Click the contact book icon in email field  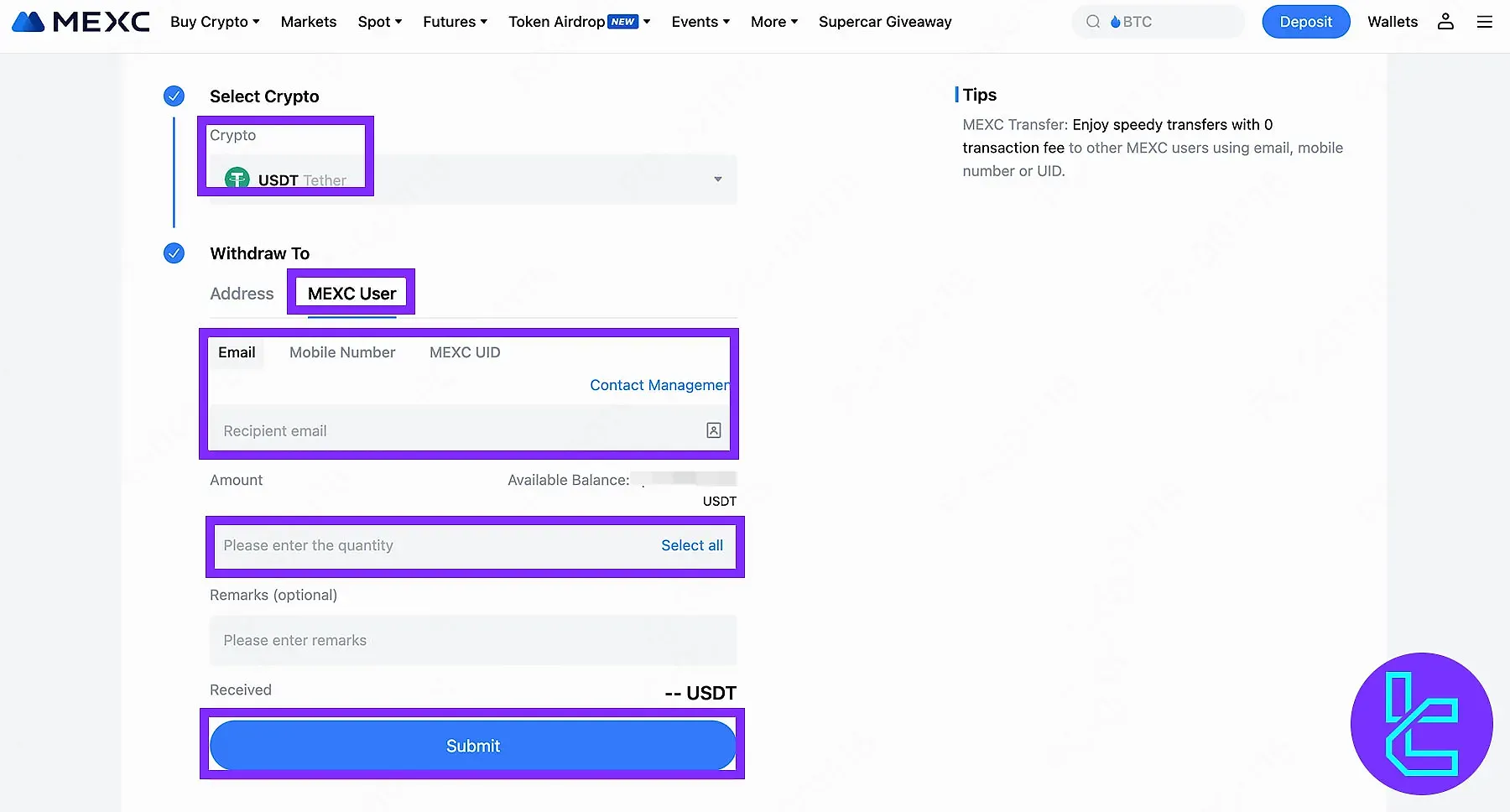713,430
